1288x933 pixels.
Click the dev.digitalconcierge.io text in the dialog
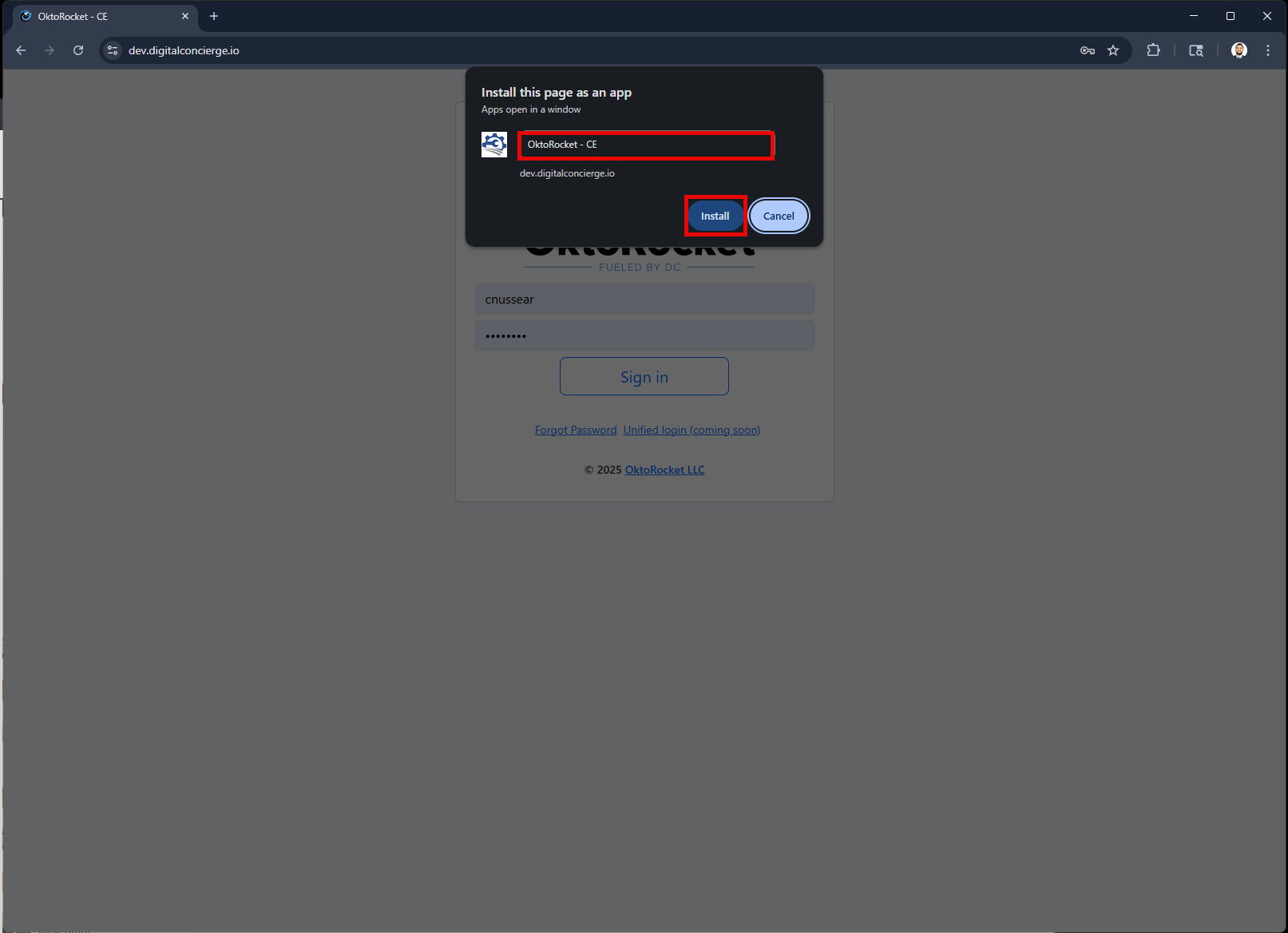click(x=567, y=173)
